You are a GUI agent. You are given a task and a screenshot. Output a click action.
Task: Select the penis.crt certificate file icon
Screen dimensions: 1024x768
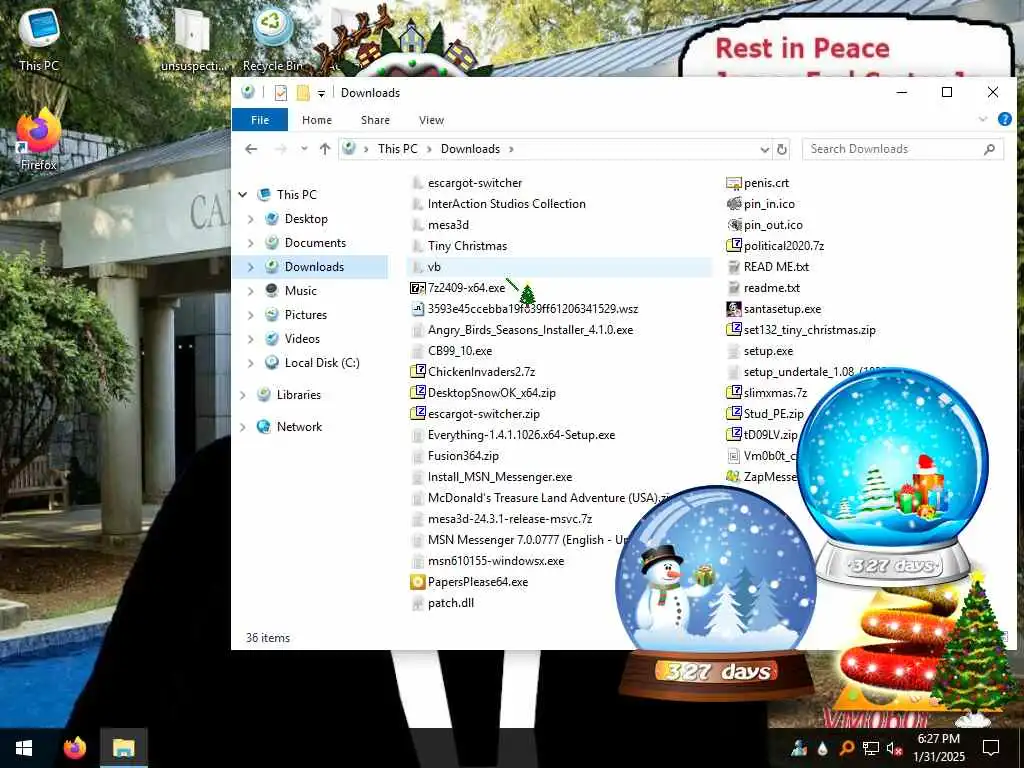(x=734, y=184)
